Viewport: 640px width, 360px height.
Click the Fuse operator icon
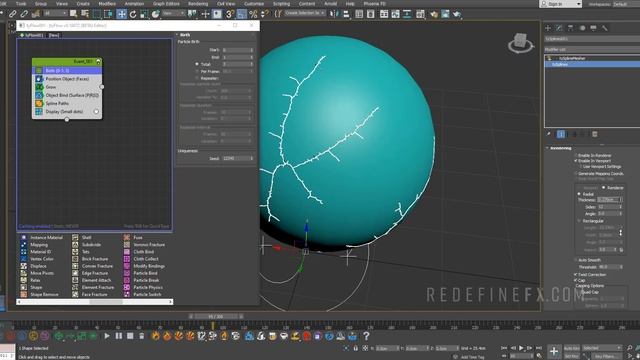127,238
